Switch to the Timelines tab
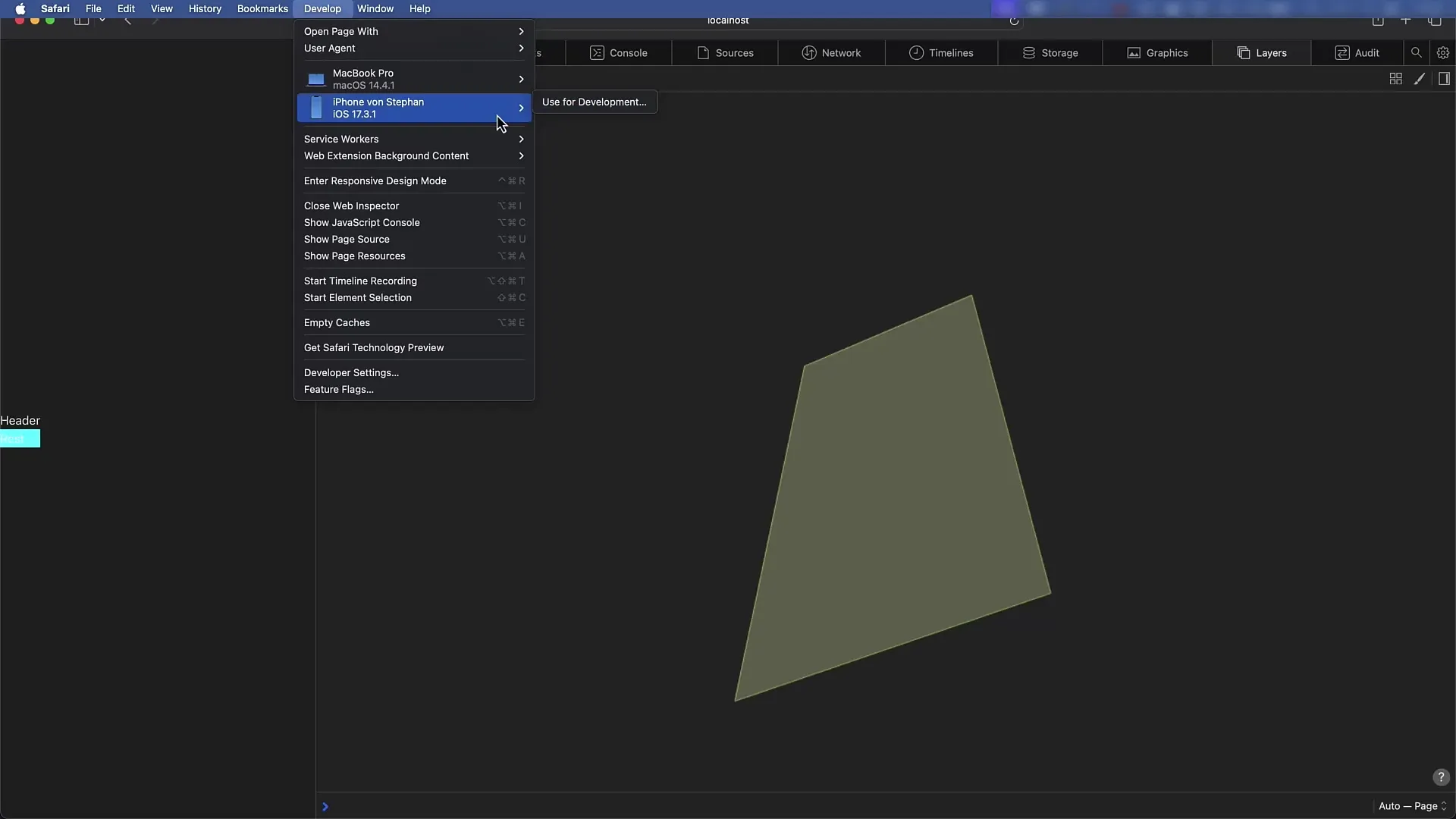Viewport: 1456px width, 819px height. tap(941, 53)
